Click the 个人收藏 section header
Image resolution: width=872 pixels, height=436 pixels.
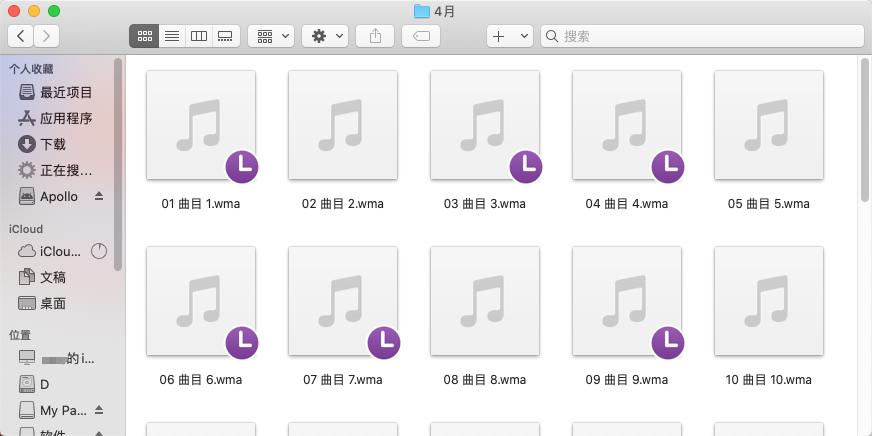point(31,69)
